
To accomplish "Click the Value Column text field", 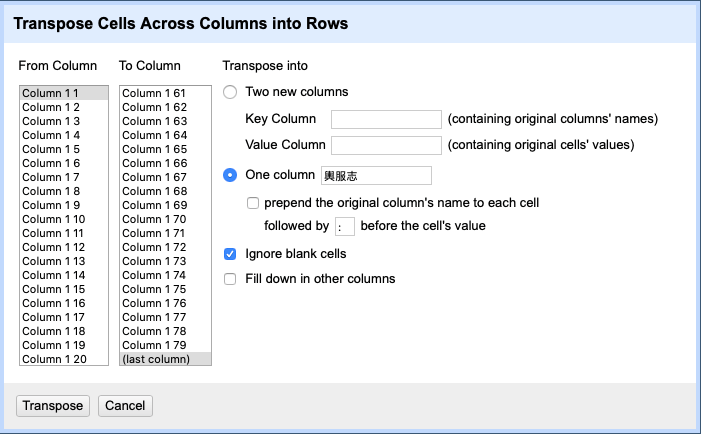I will tap(386, 146).
